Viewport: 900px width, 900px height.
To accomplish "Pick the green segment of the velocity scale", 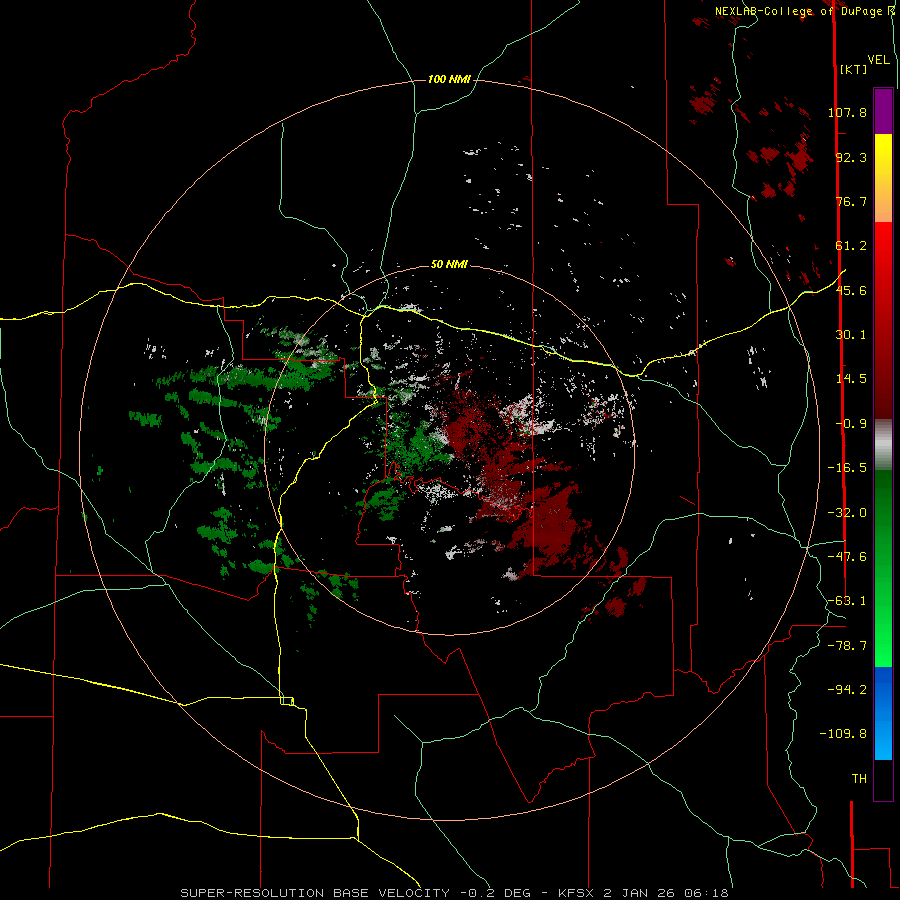I will 883,568.
